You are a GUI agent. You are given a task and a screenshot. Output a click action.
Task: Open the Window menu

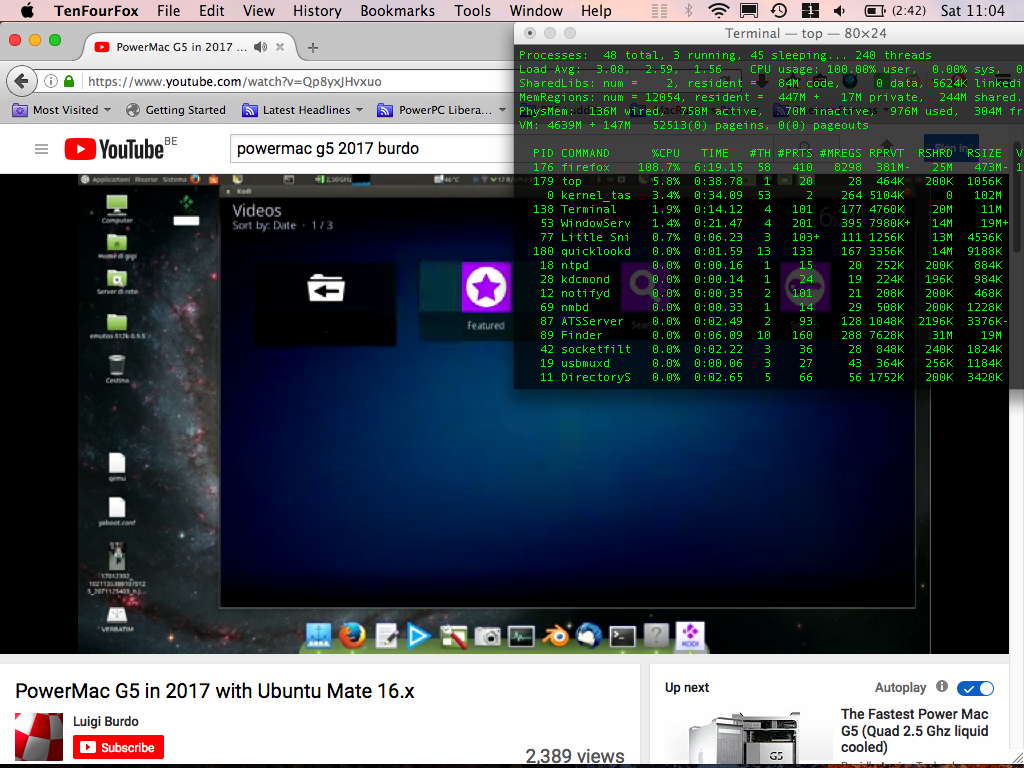tap(536, 11)
